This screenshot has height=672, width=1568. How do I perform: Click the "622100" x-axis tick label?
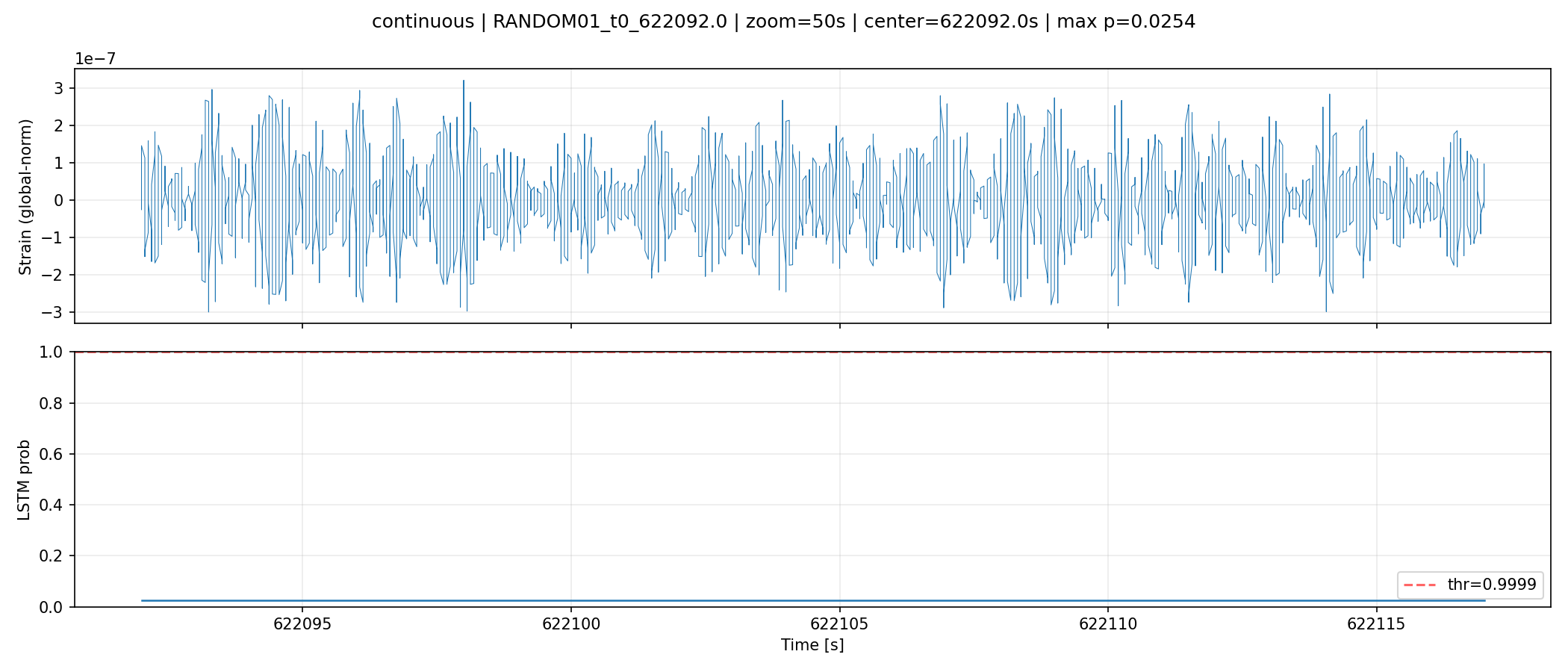point(570,624)
